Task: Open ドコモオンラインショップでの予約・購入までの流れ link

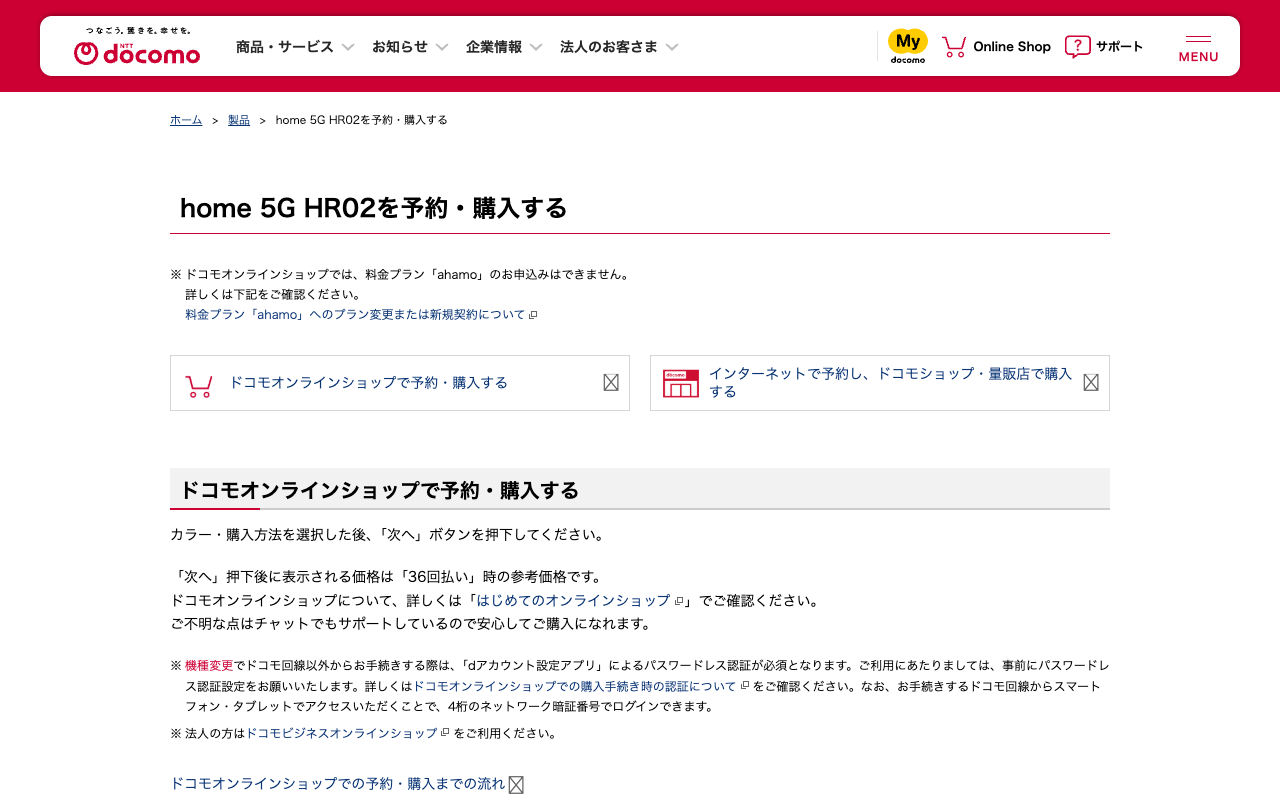Action: pos(338,784)
